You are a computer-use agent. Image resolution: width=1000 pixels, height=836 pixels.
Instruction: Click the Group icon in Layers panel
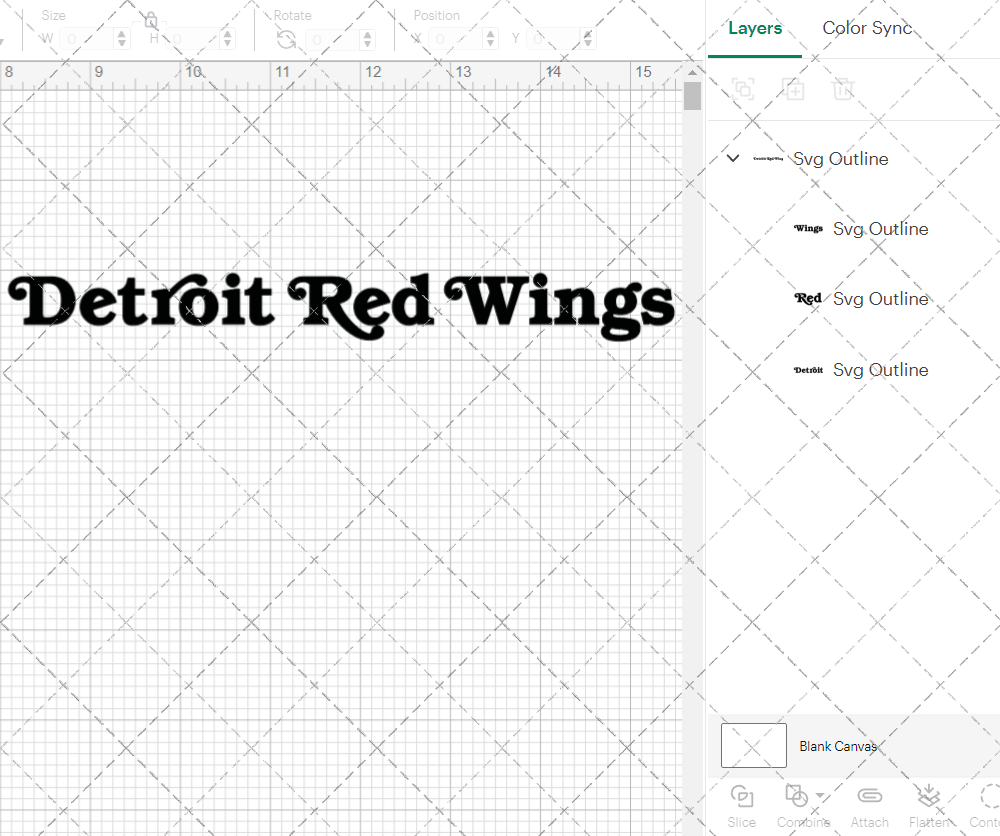pos(743,89)
